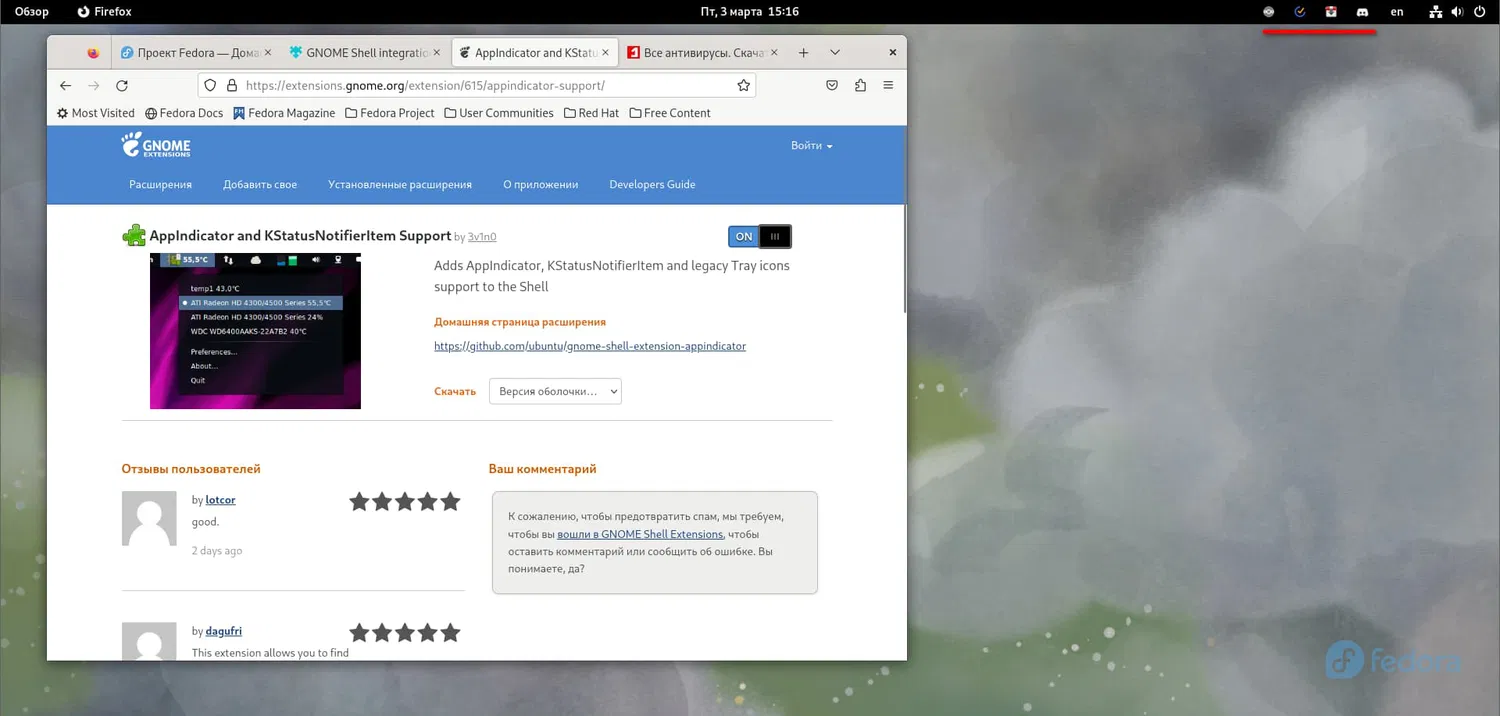The image size is (1500, 716).
Task: Open a new browser tab
Action: coord(803,53)
